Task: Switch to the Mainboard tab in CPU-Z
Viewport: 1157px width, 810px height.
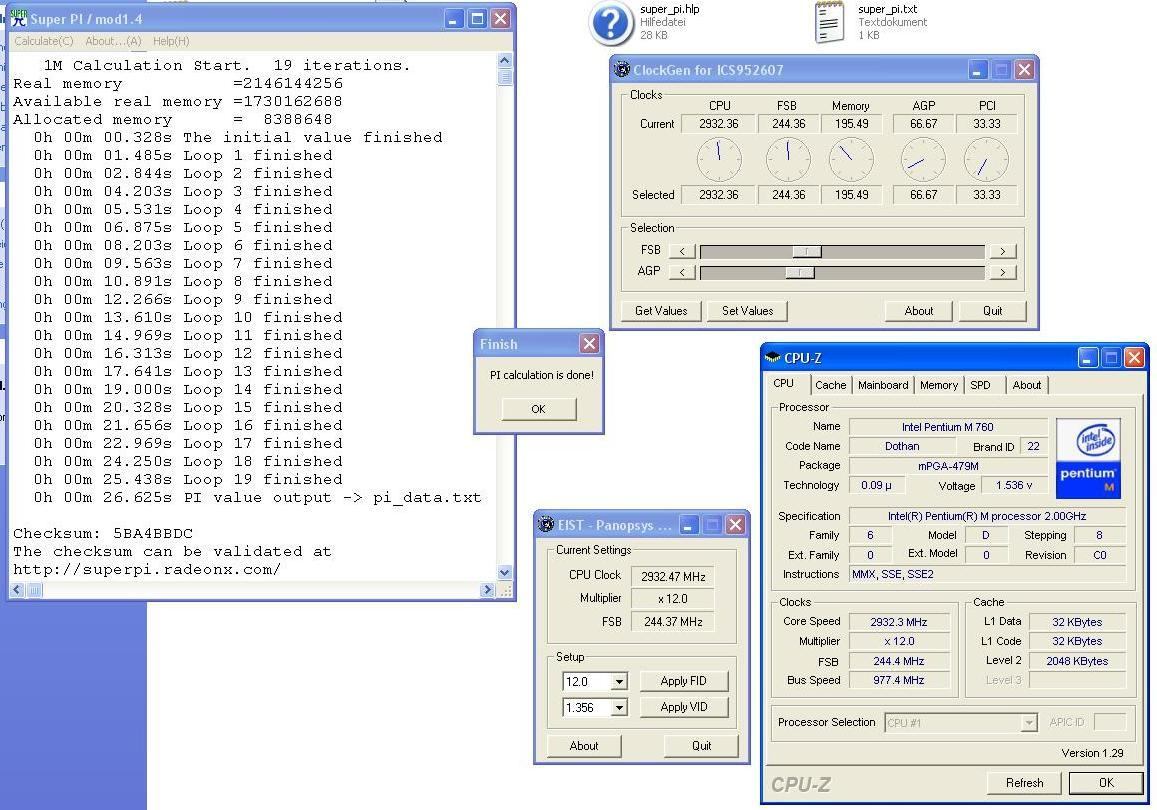Action: 883,385
